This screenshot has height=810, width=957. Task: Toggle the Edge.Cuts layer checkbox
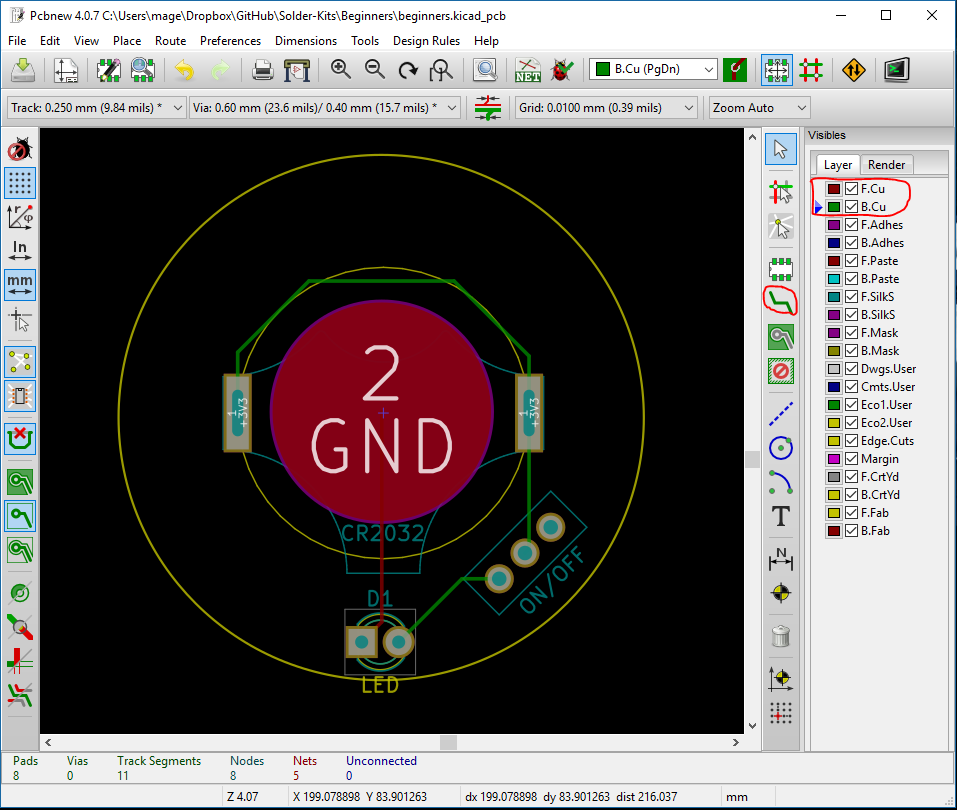pyautogui.click(x=852, y=441)
